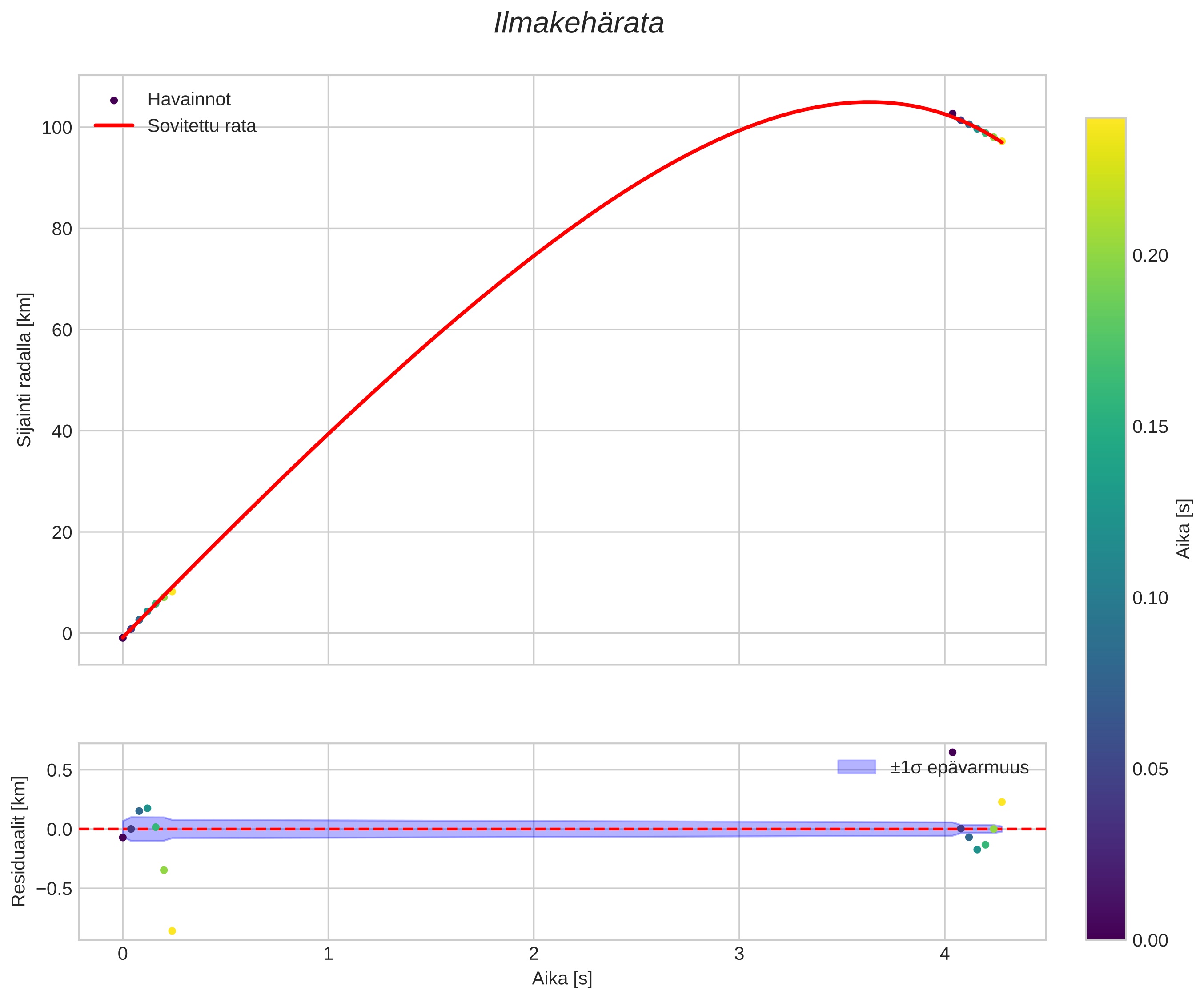Click the peak of the red fitted curve
Screen dimensions: 1204x999
click(x=869, y=102)
